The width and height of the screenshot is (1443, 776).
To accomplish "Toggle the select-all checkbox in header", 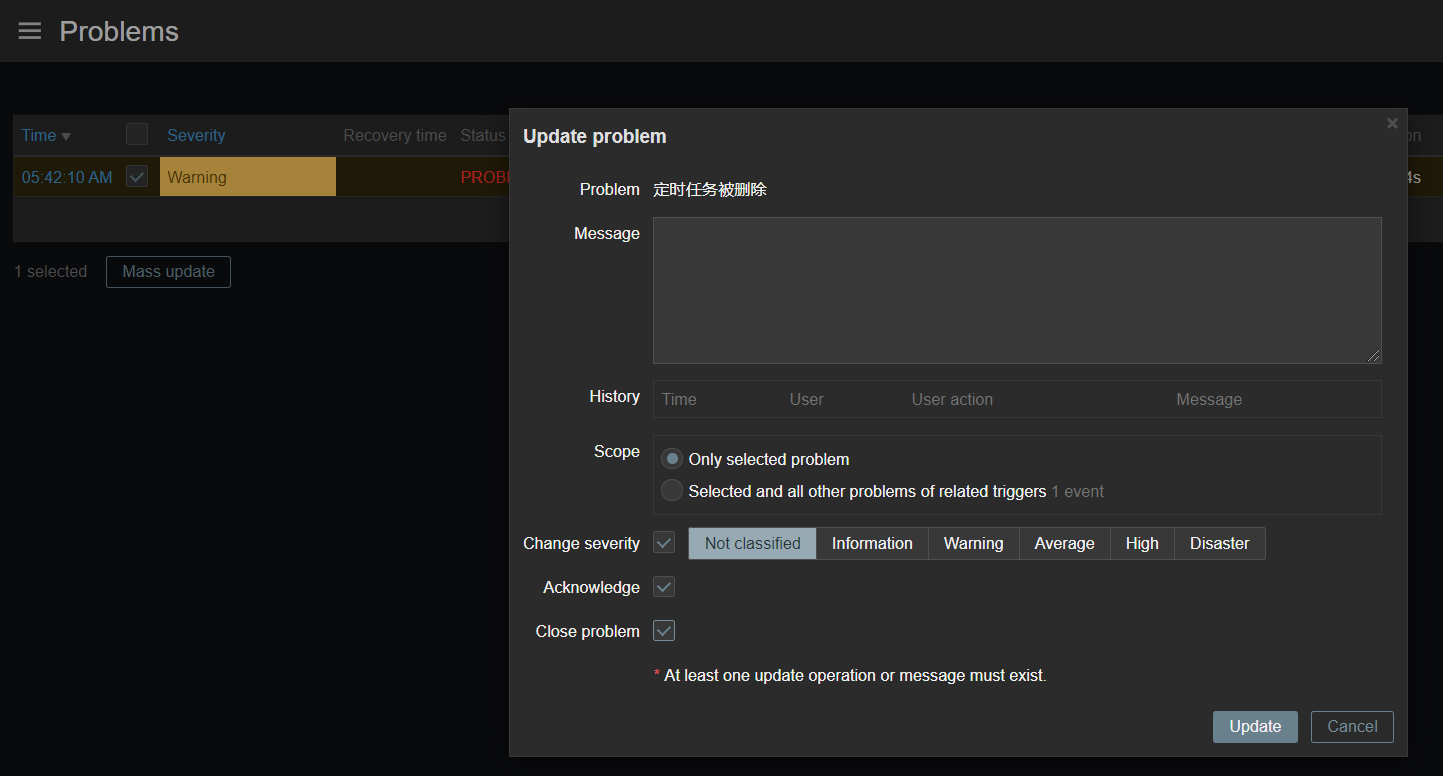I will 137,135.
